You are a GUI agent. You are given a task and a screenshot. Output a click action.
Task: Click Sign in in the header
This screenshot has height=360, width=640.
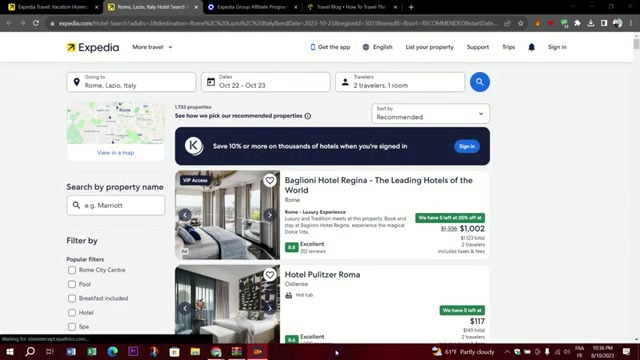click(557, 47)
